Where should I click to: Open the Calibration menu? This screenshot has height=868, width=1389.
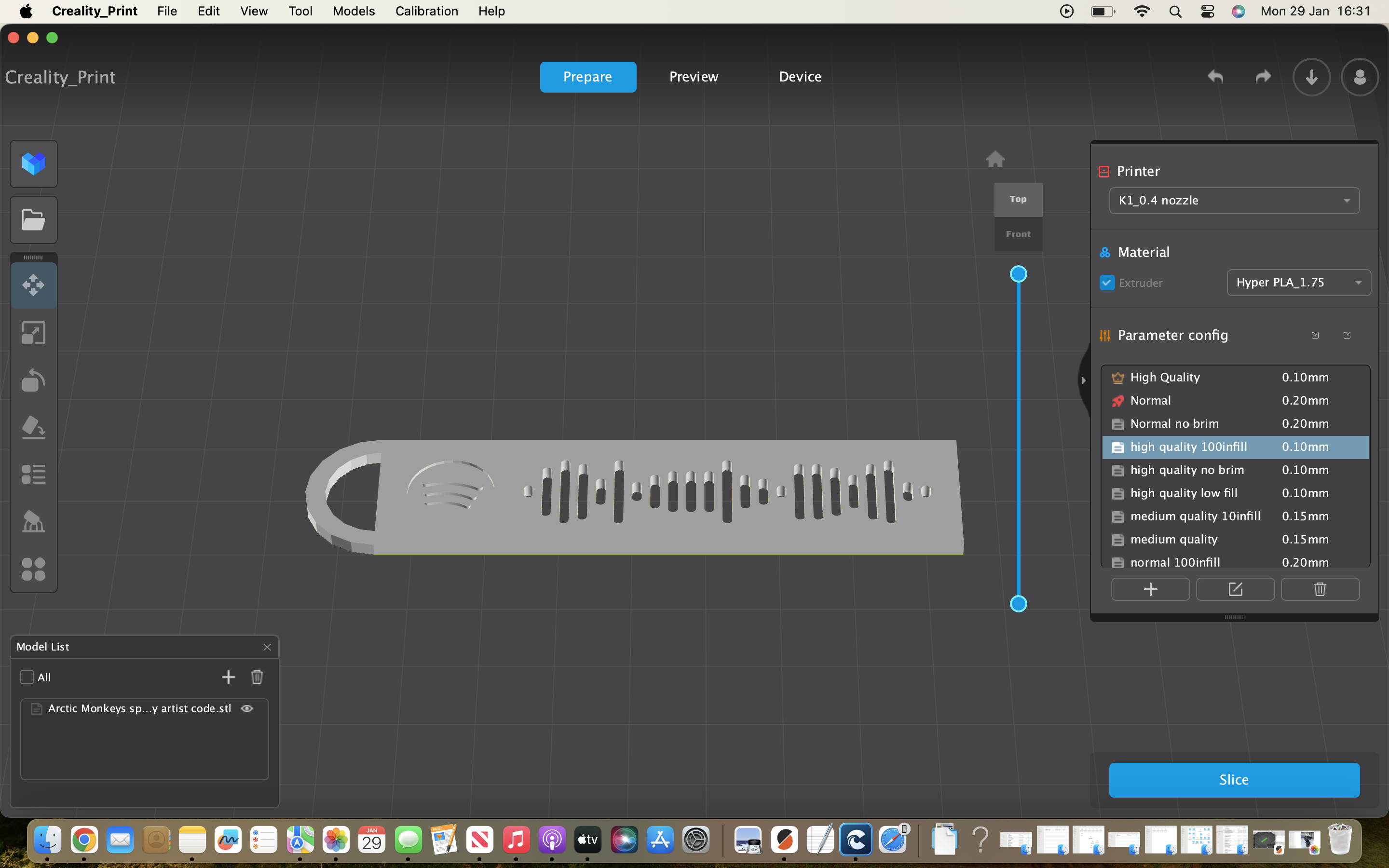click(x=426, y=11)
